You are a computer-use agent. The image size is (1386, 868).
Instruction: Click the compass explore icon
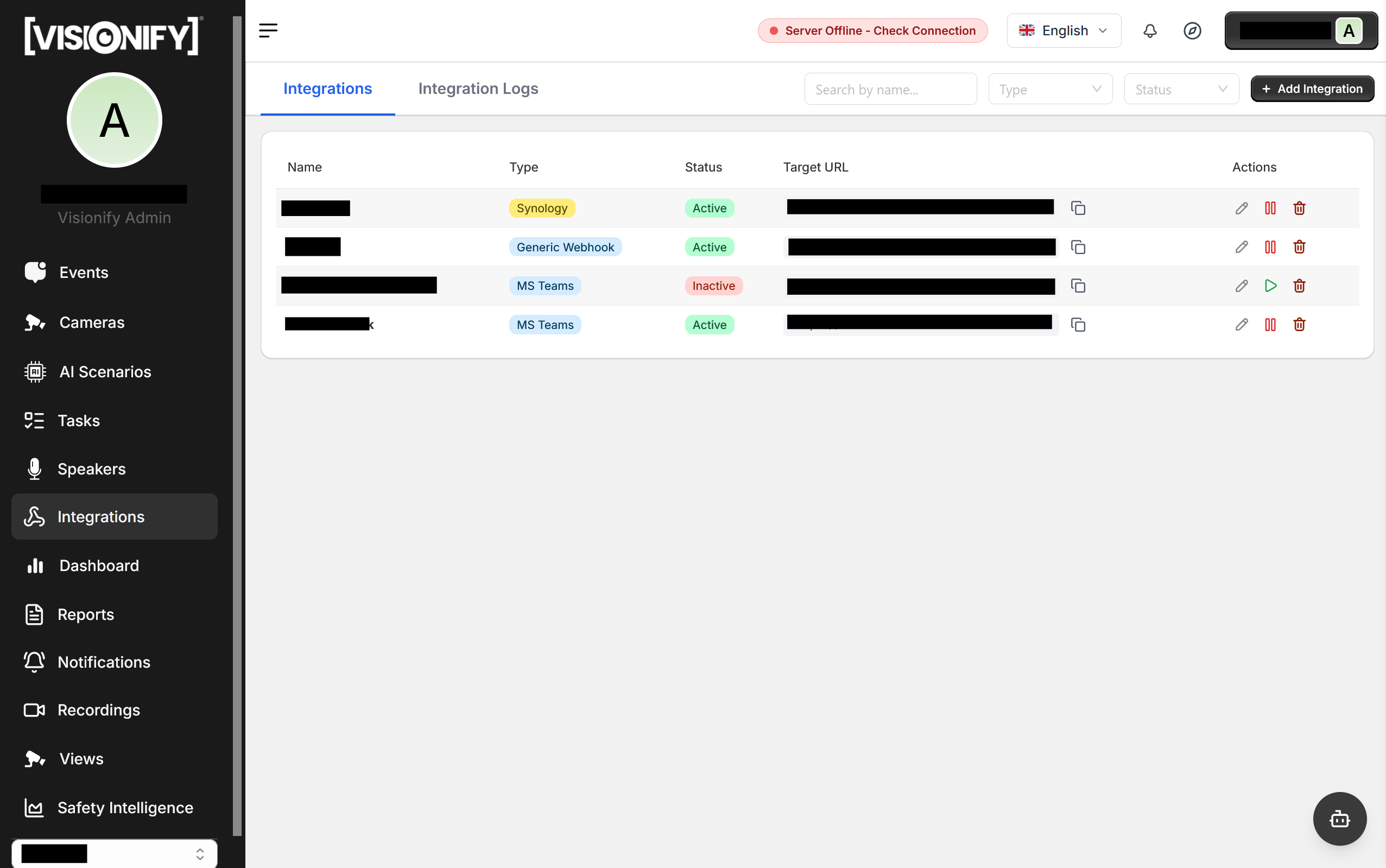click(x=1193, y=30)
